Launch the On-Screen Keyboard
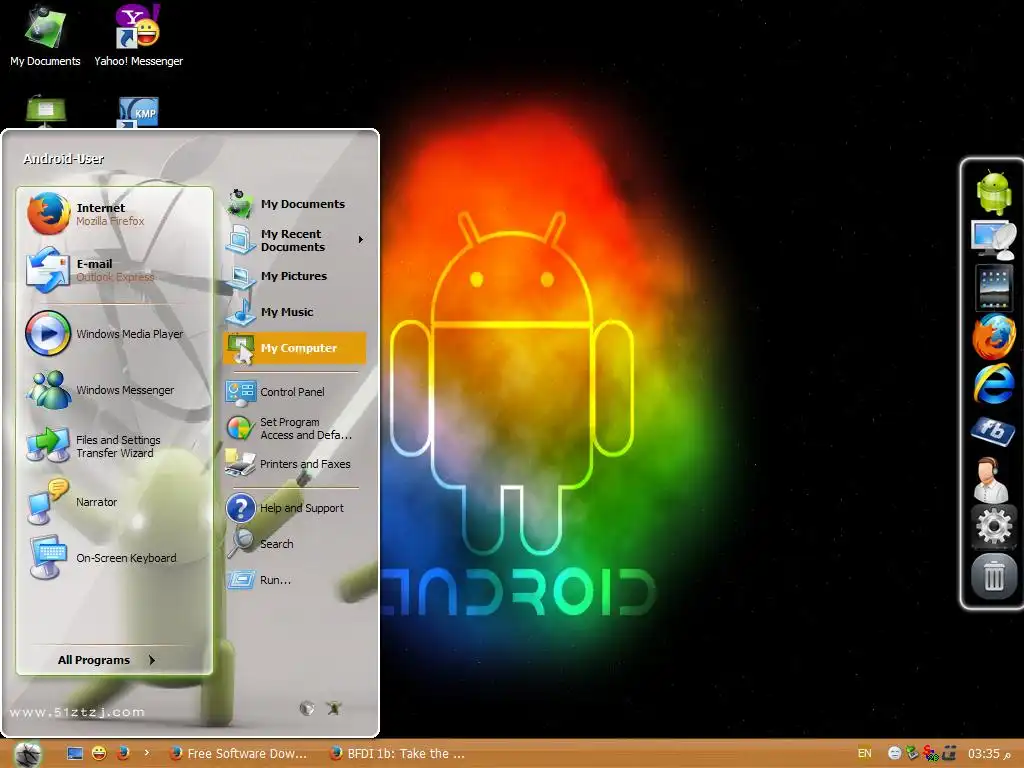 click(x=114, y=558)
